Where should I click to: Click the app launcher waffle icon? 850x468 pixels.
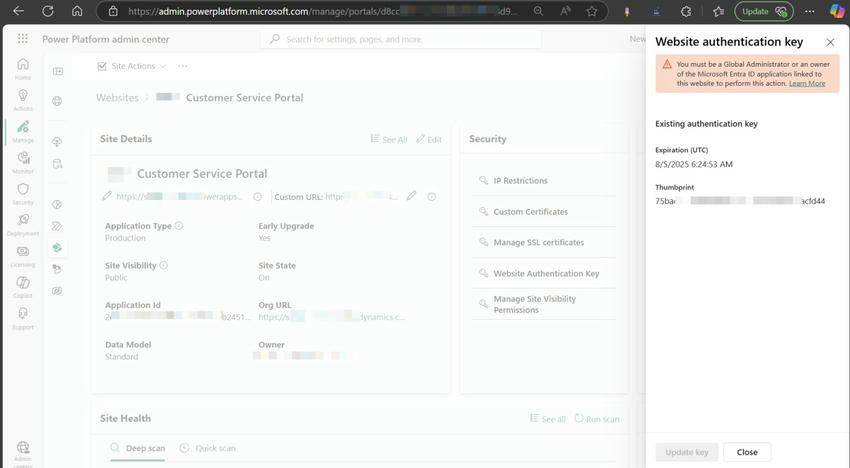click(x=23, y=39)
